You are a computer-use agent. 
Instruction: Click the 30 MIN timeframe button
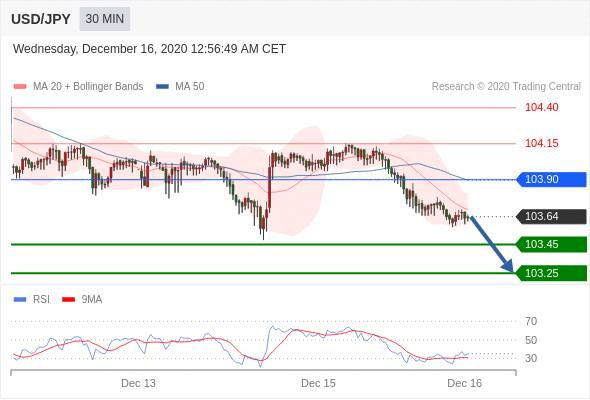tap(105, 19)
